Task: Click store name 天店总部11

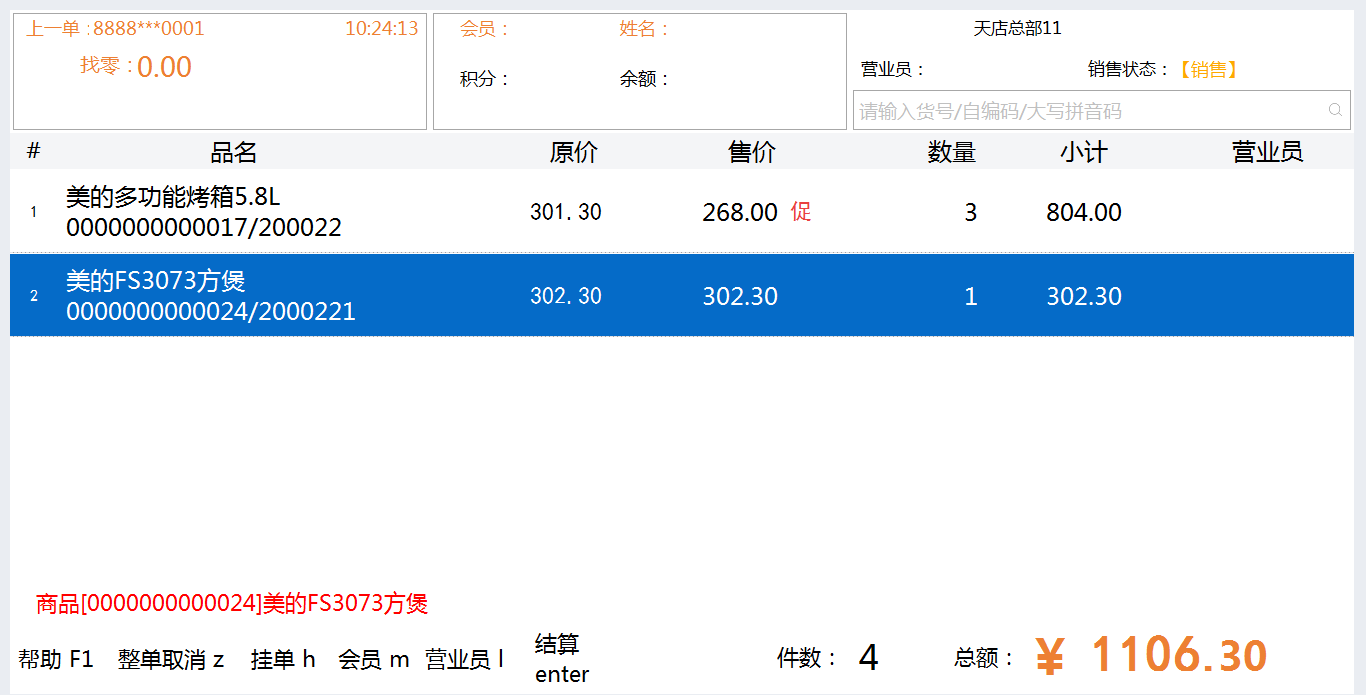Action: (1018, 28)
